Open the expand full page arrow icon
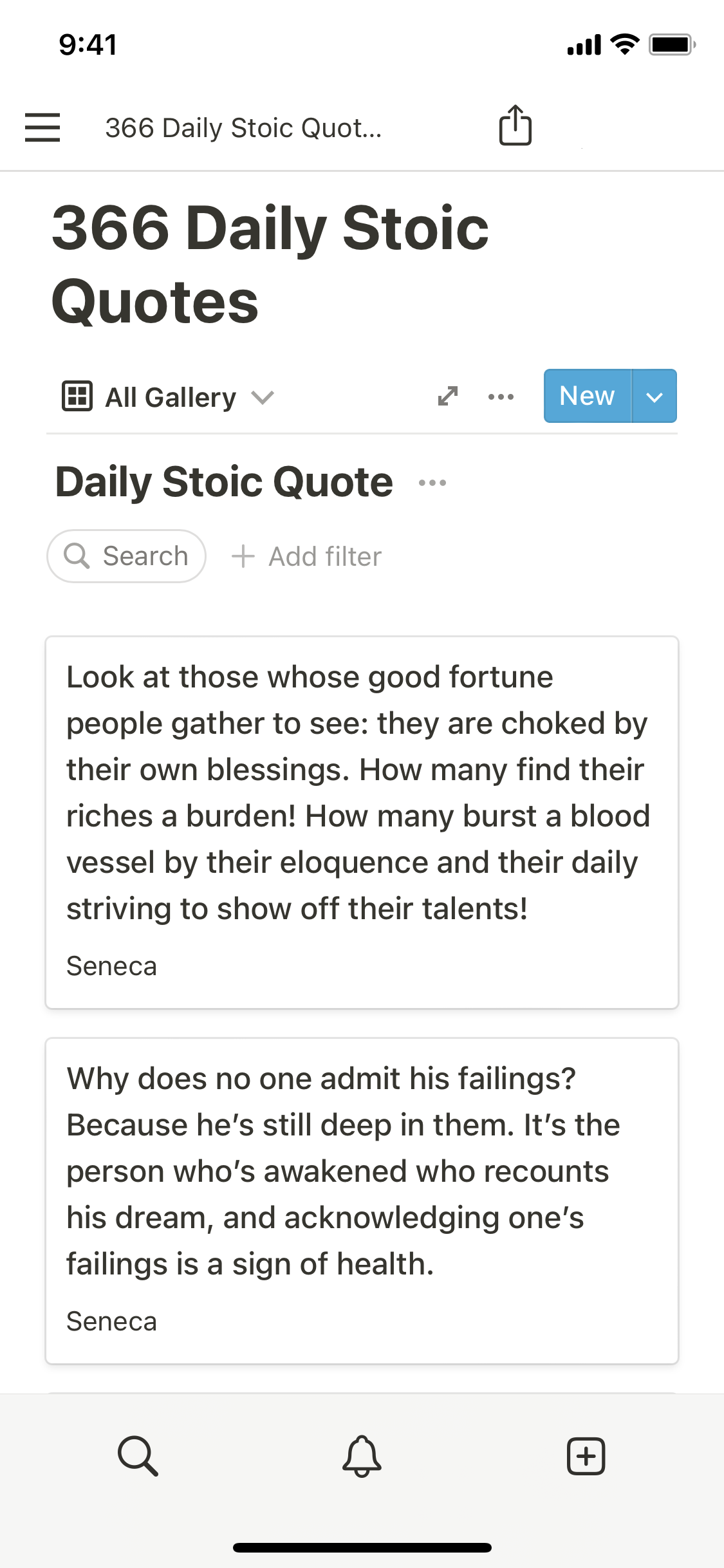Image resolution: width=724 pixels, height=1568 pixels. click(447, 396)
